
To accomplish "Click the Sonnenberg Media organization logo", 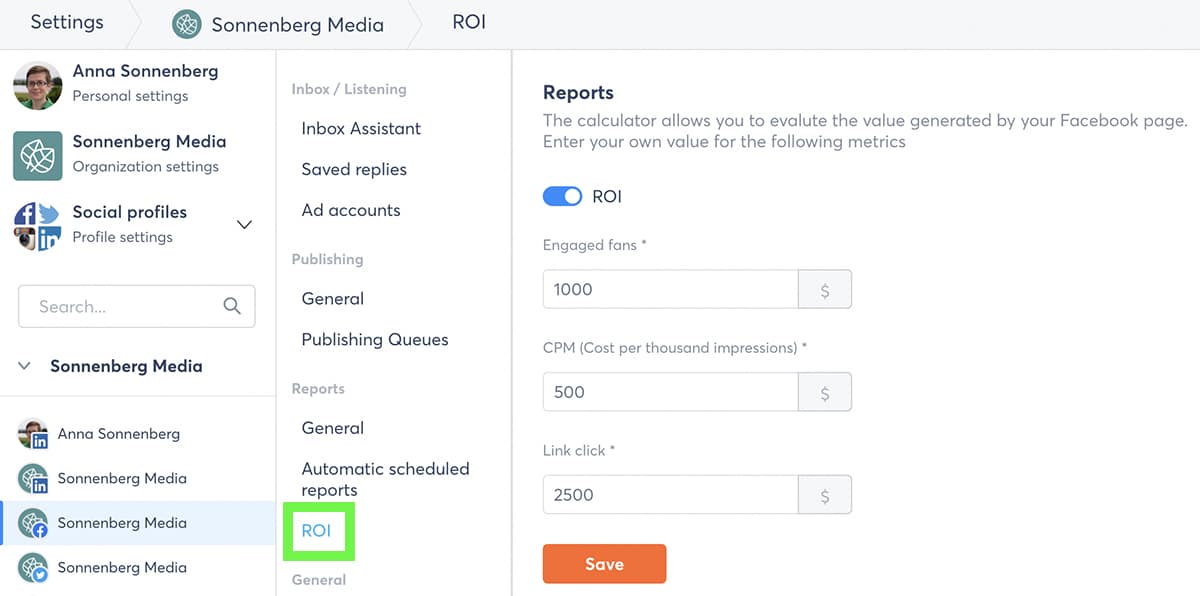I will [38, 155].
